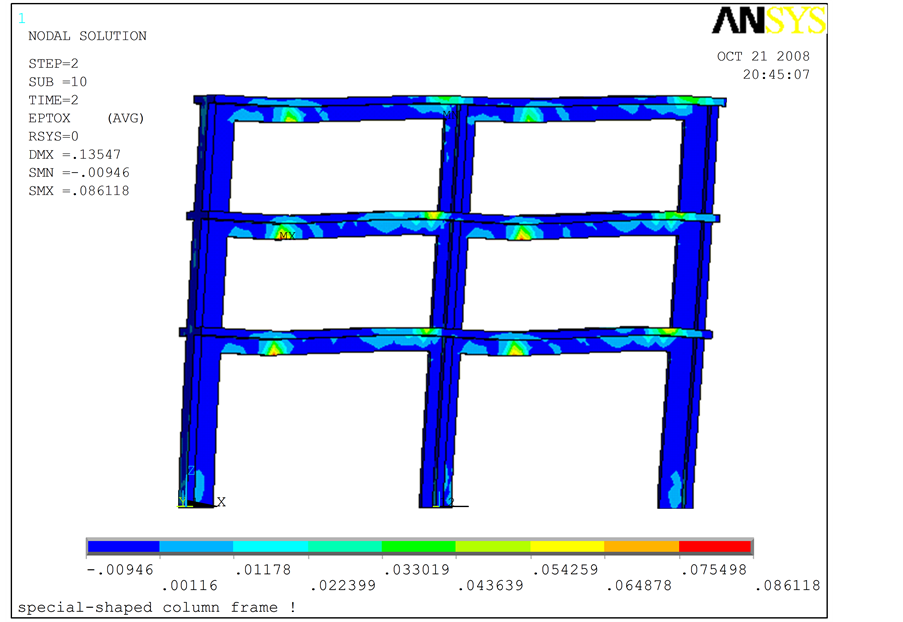The width and height of the screenshot is (903, 622).
Task: Select the bright green legend color band
Action: 419,547
